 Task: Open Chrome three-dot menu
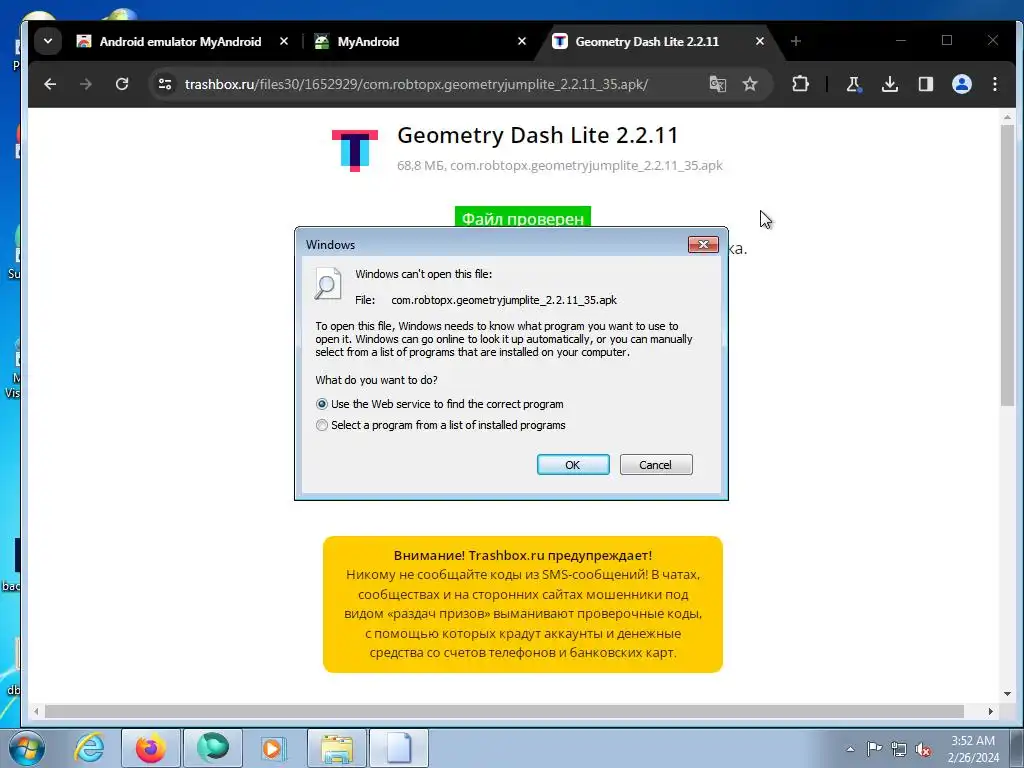[x=995, y=84]
